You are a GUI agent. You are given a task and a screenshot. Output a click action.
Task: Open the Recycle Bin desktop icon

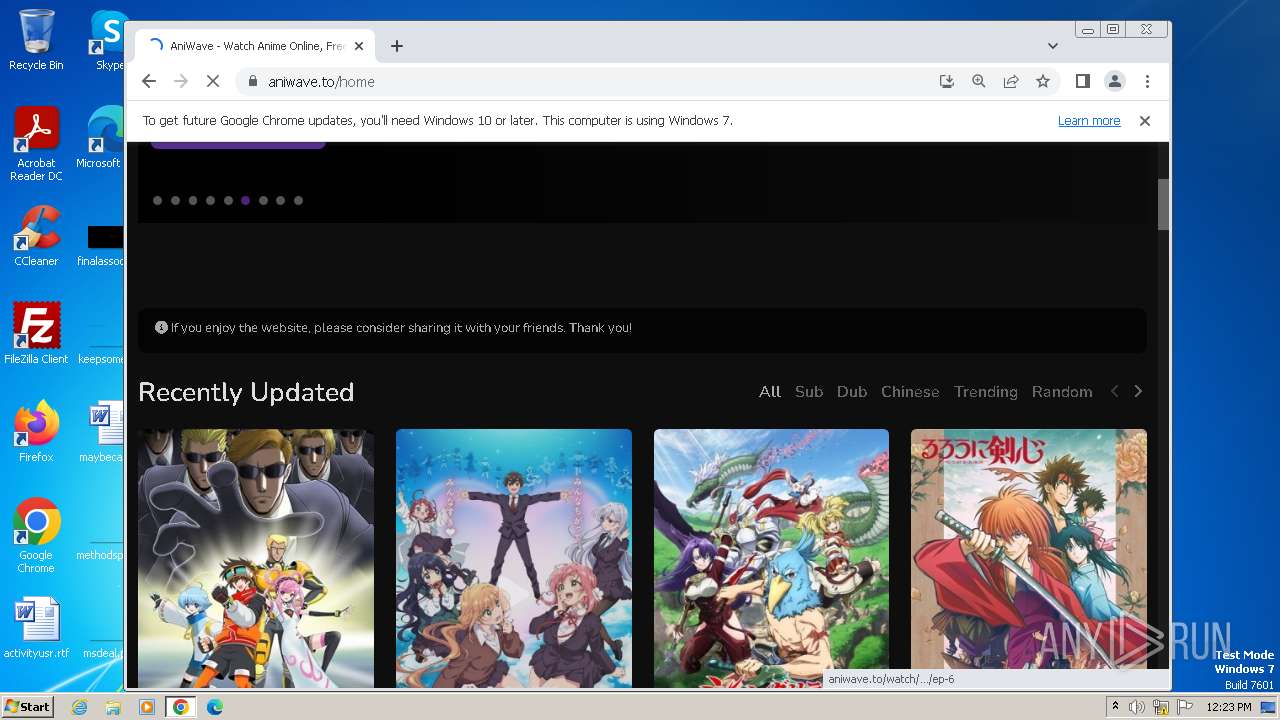36,40
